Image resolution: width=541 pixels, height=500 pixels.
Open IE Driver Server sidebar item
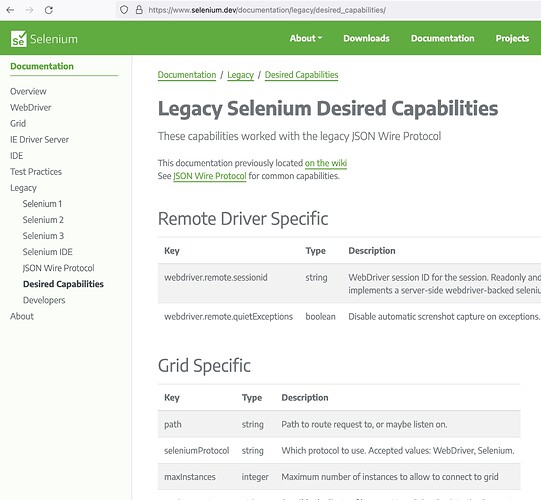[39, 139]
